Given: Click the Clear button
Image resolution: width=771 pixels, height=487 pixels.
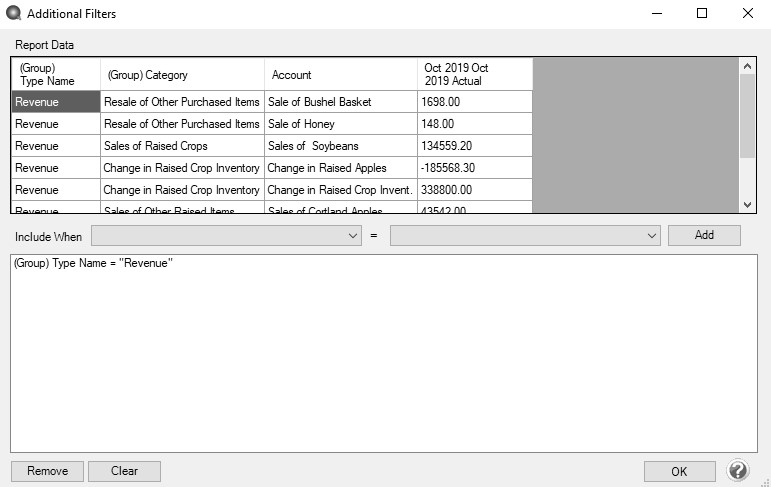Looking at the screenshot, I should click(124, 471).
